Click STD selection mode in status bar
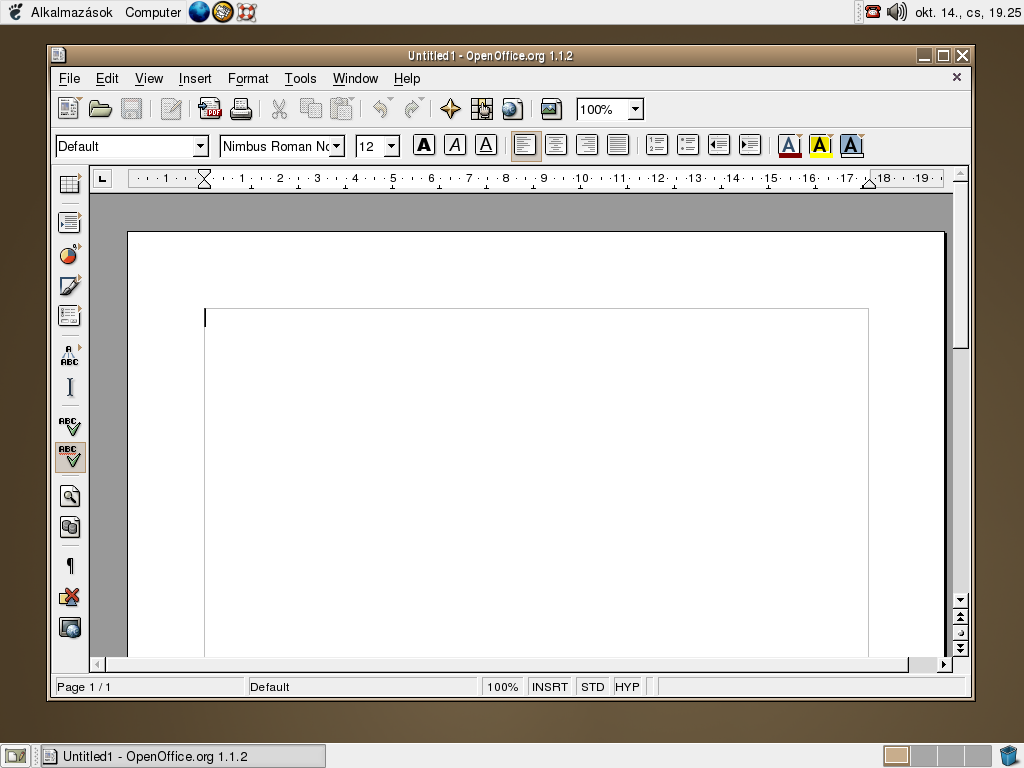 coord(592,687)
